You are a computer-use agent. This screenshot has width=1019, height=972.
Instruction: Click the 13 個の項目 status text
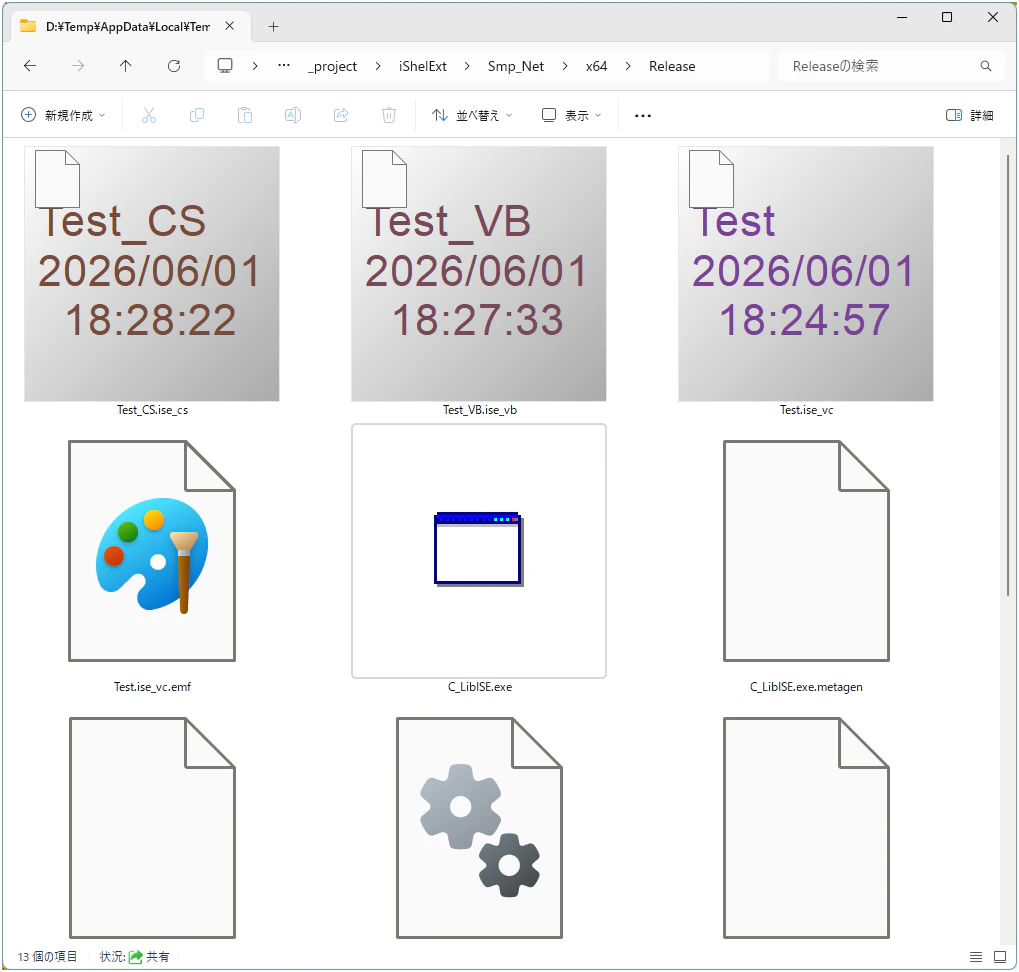(47, 957)
